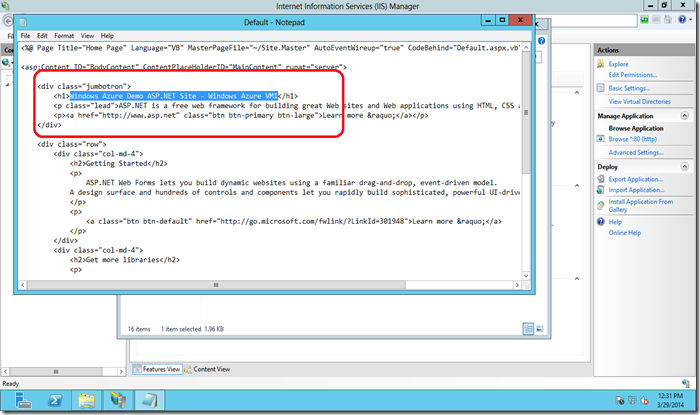Click the help icon in IIS toolbar
This screenshot has height=415, width=700.
point(681,20)
